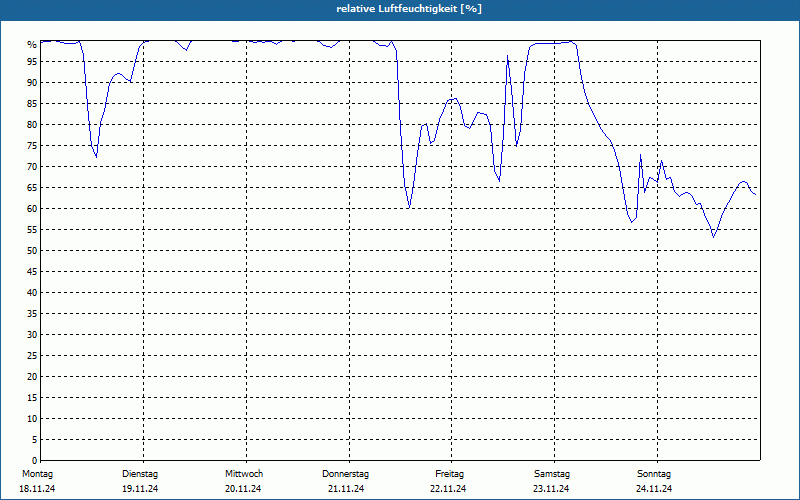Click the '20' y-axis tick label
800x500 pixels.
[x=32, y=377]
